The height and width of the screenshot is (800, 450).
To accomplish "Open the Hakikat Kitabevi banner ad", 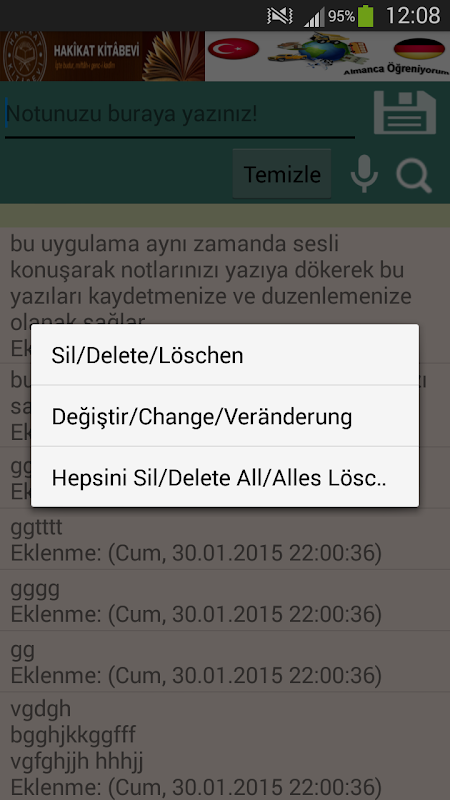I will [103, 56].
